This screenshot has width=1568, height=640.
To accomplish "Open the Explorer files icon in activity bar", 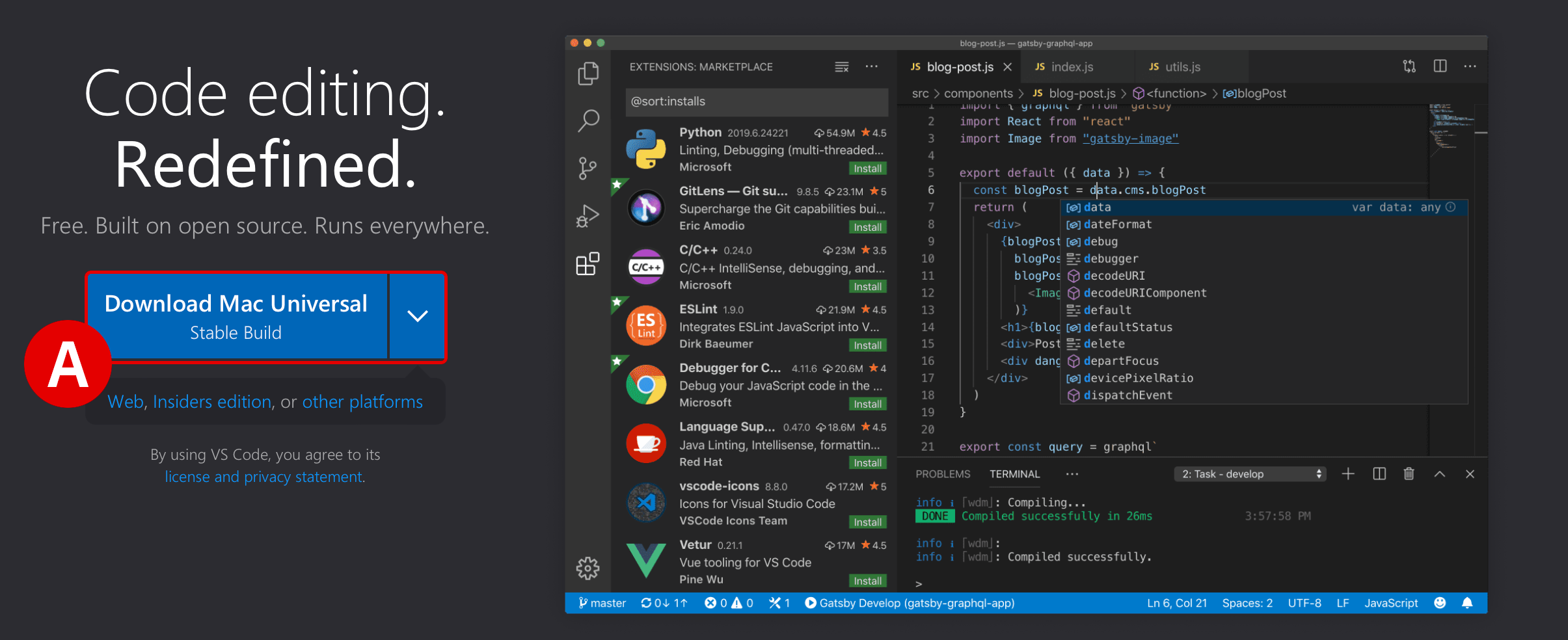I will point(588,73).
